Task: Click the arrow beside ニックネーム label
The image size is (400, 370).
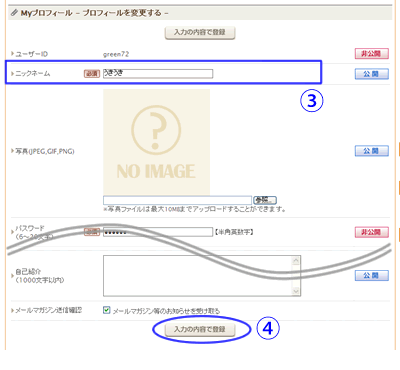Action: pyautogui.click(x=12, y=74)
